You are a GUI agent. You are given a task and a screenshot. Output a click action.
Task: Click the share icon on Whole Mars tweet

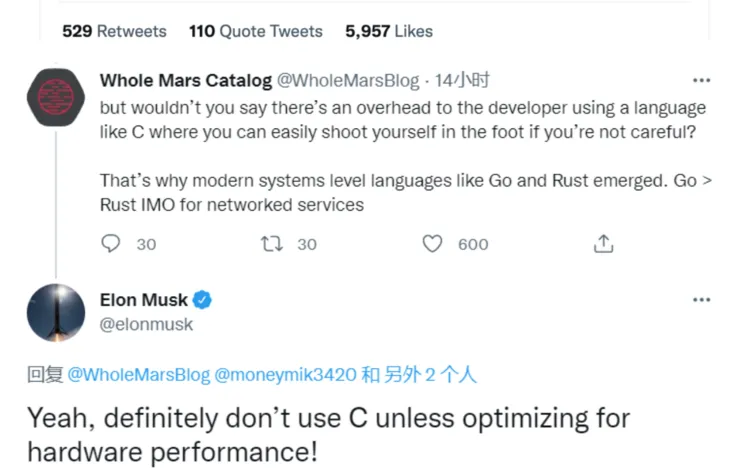(x=603, y=243)
